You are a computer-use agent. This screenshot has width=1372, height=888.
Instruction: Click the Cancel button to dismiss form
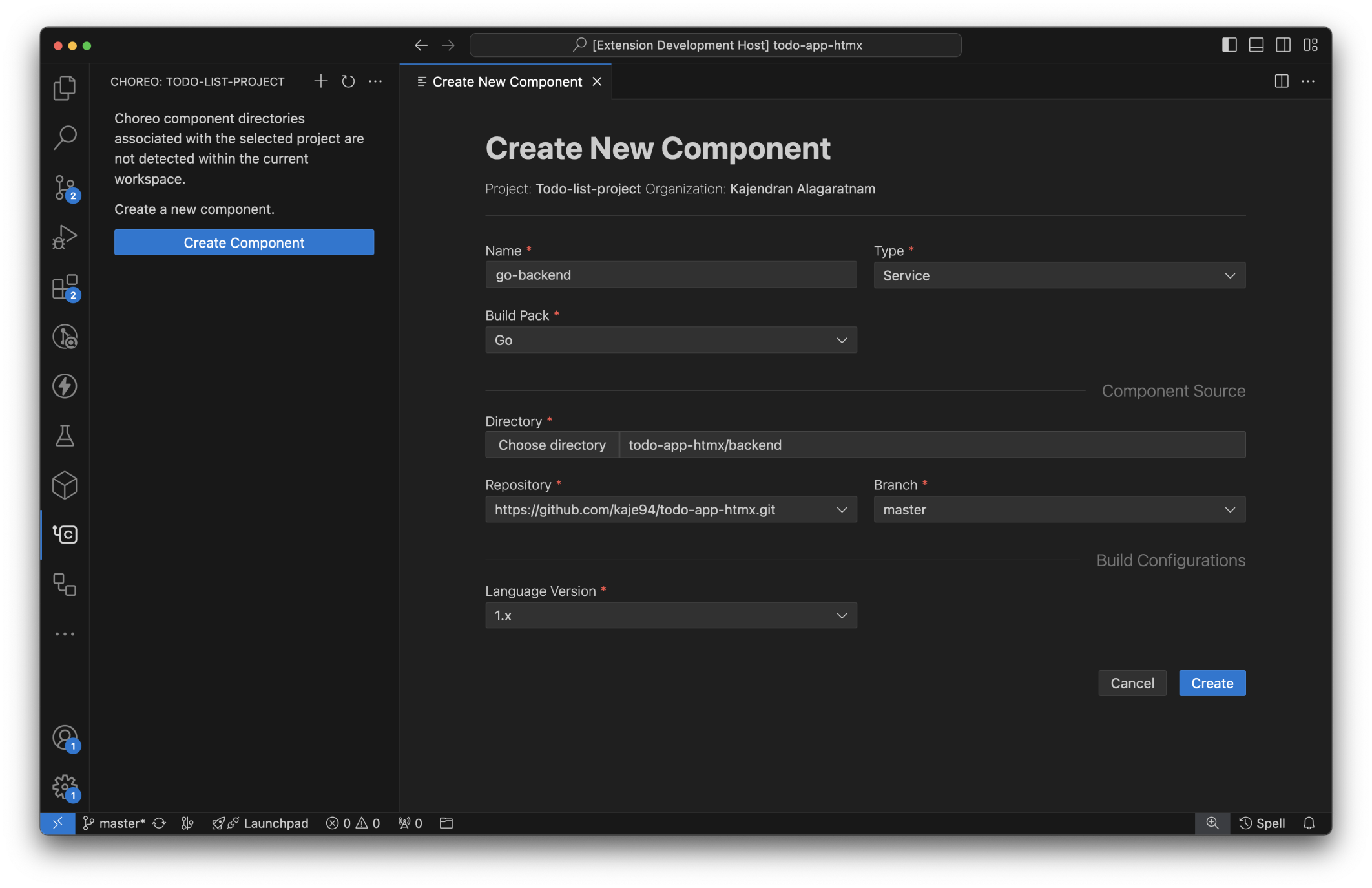click(x=1132, y=683)
